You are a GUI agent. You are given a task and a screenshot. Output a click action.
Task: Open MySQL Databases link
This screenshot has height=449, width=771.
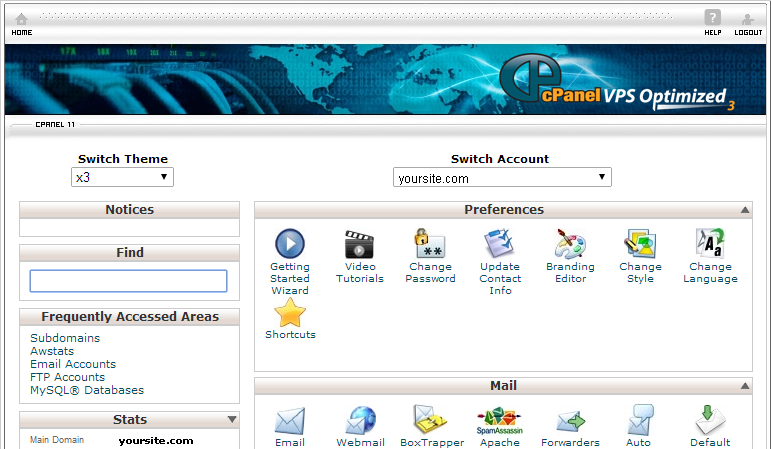pyautogui.click(x=87, y=390)
